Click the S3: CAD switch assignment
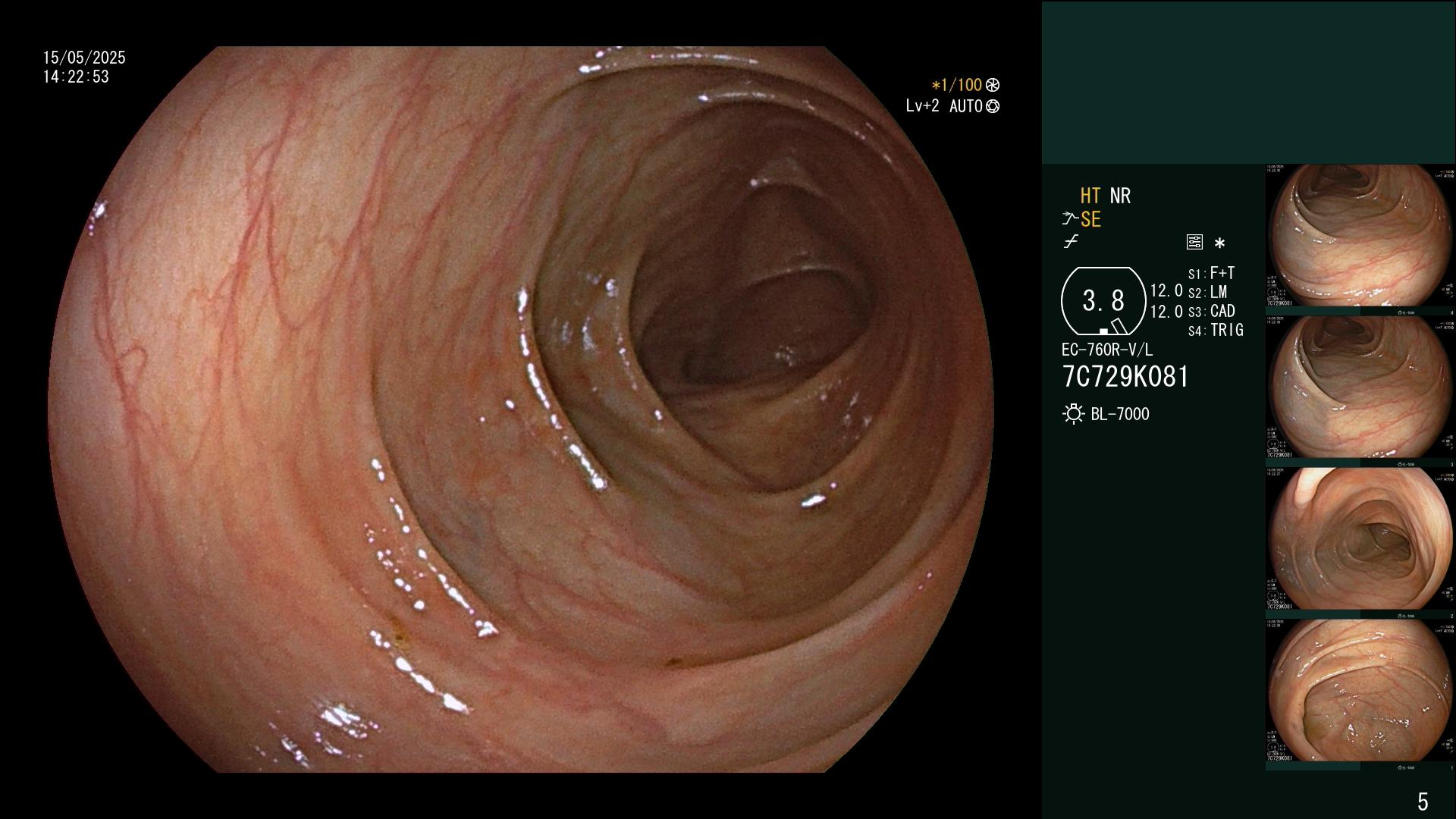The width and height of the screenshot is (1456, 819). 1211,311
